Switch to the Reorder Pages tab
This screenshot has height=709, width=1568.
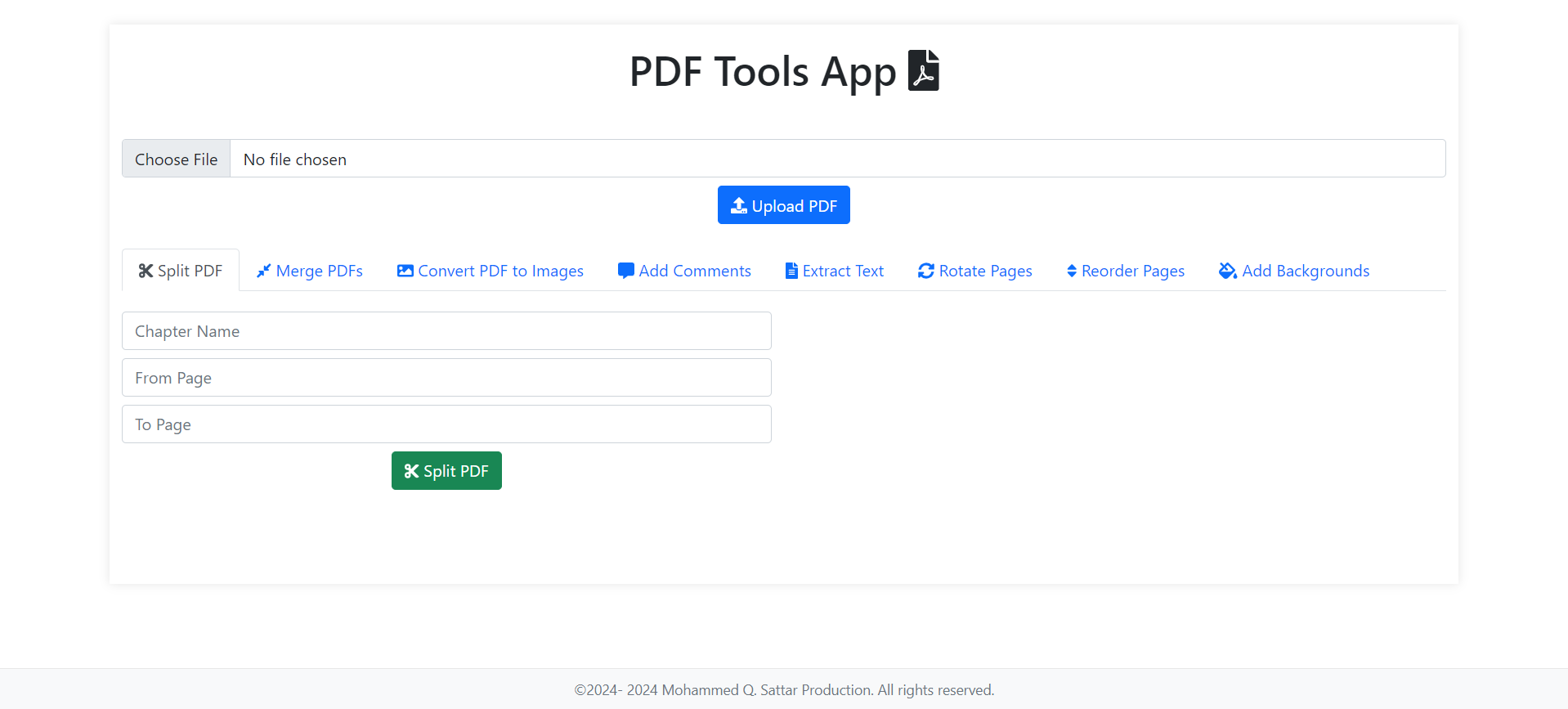[x=1126, y=271]
